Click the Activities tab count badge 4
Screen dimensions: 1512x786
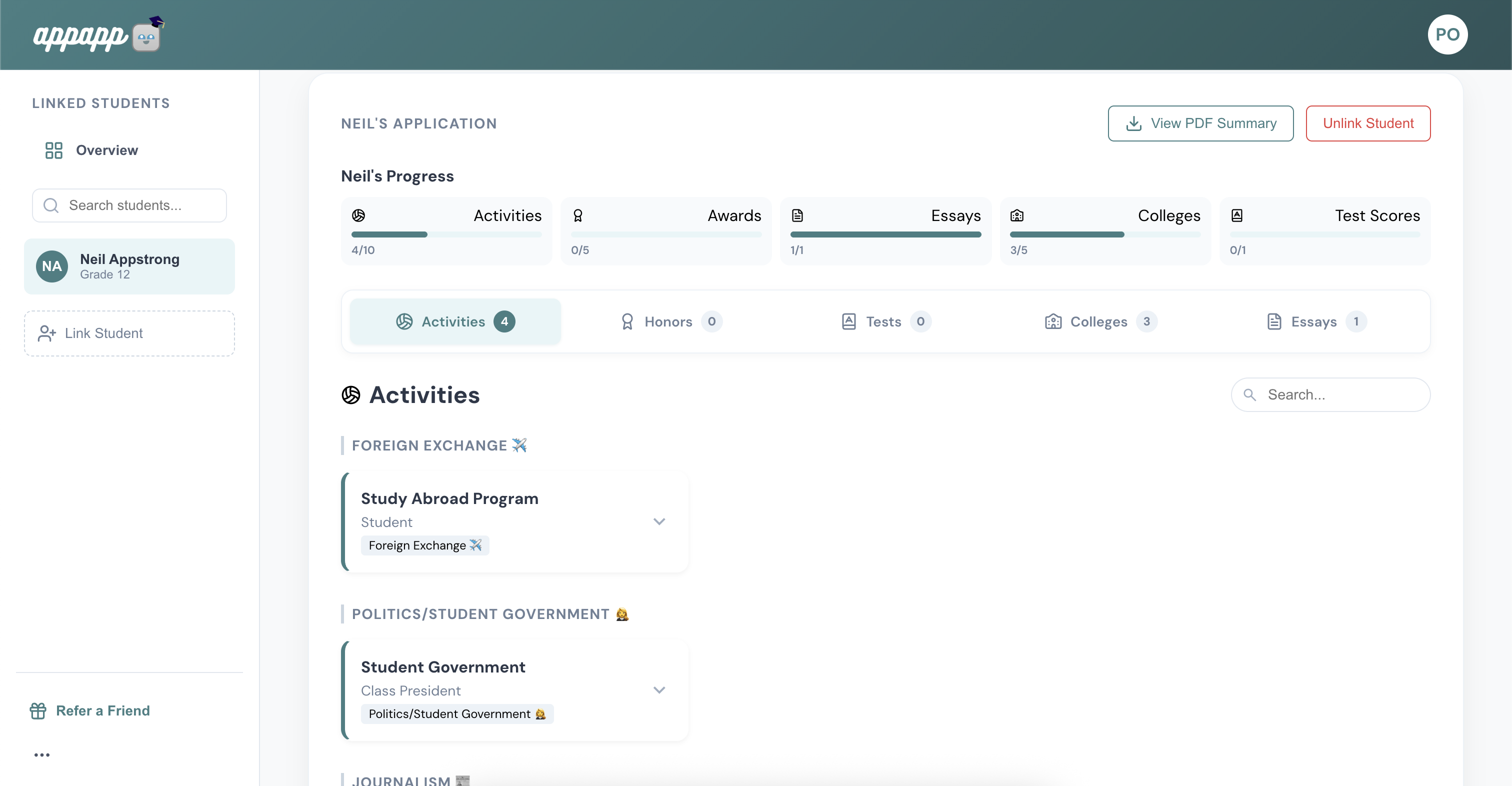tap(504, 321)
